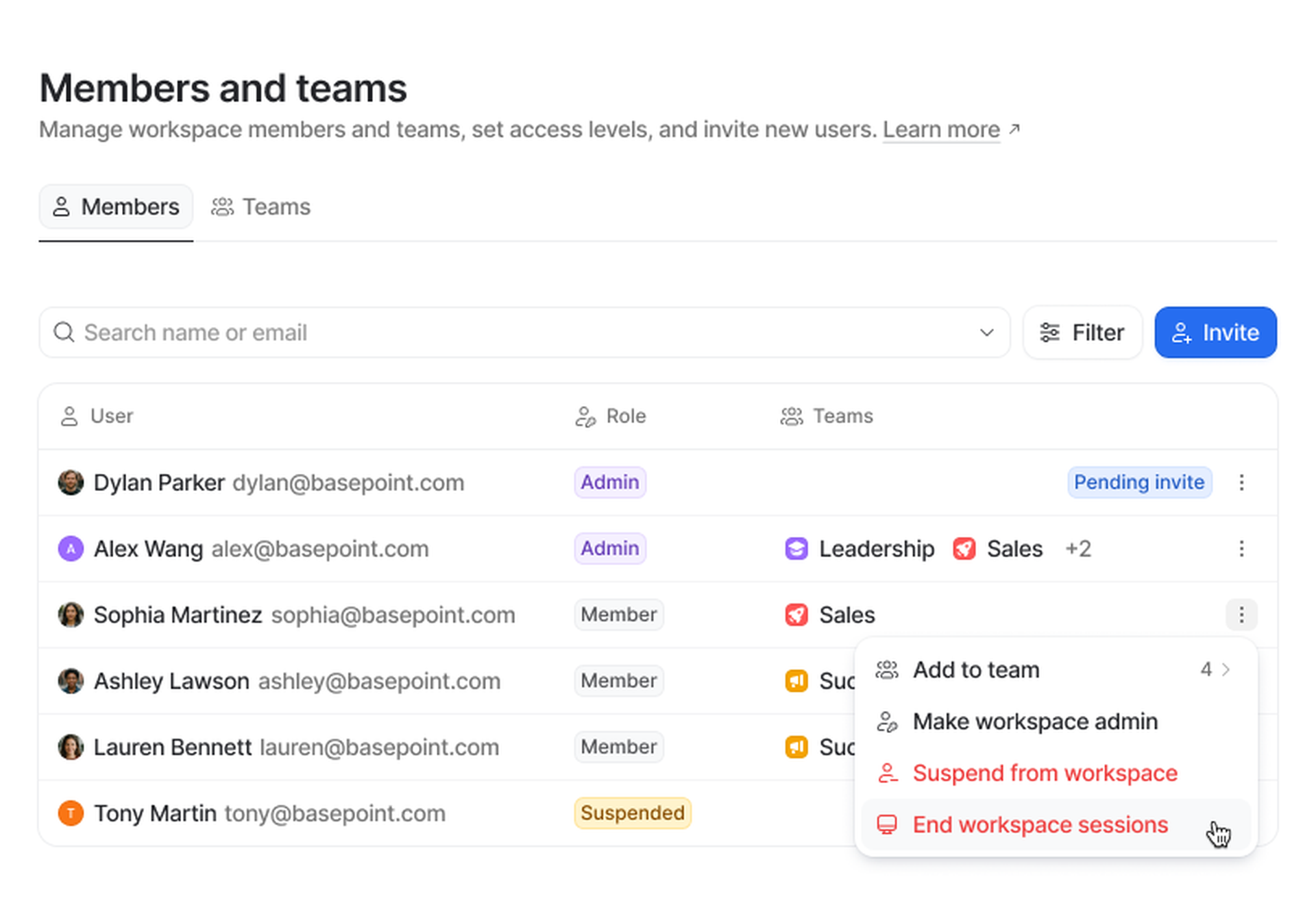The height and width of the screenshot is (910, 1316).
Task: Click the Sales rocket icon in Sophia's row
Action: pos(796,614)
